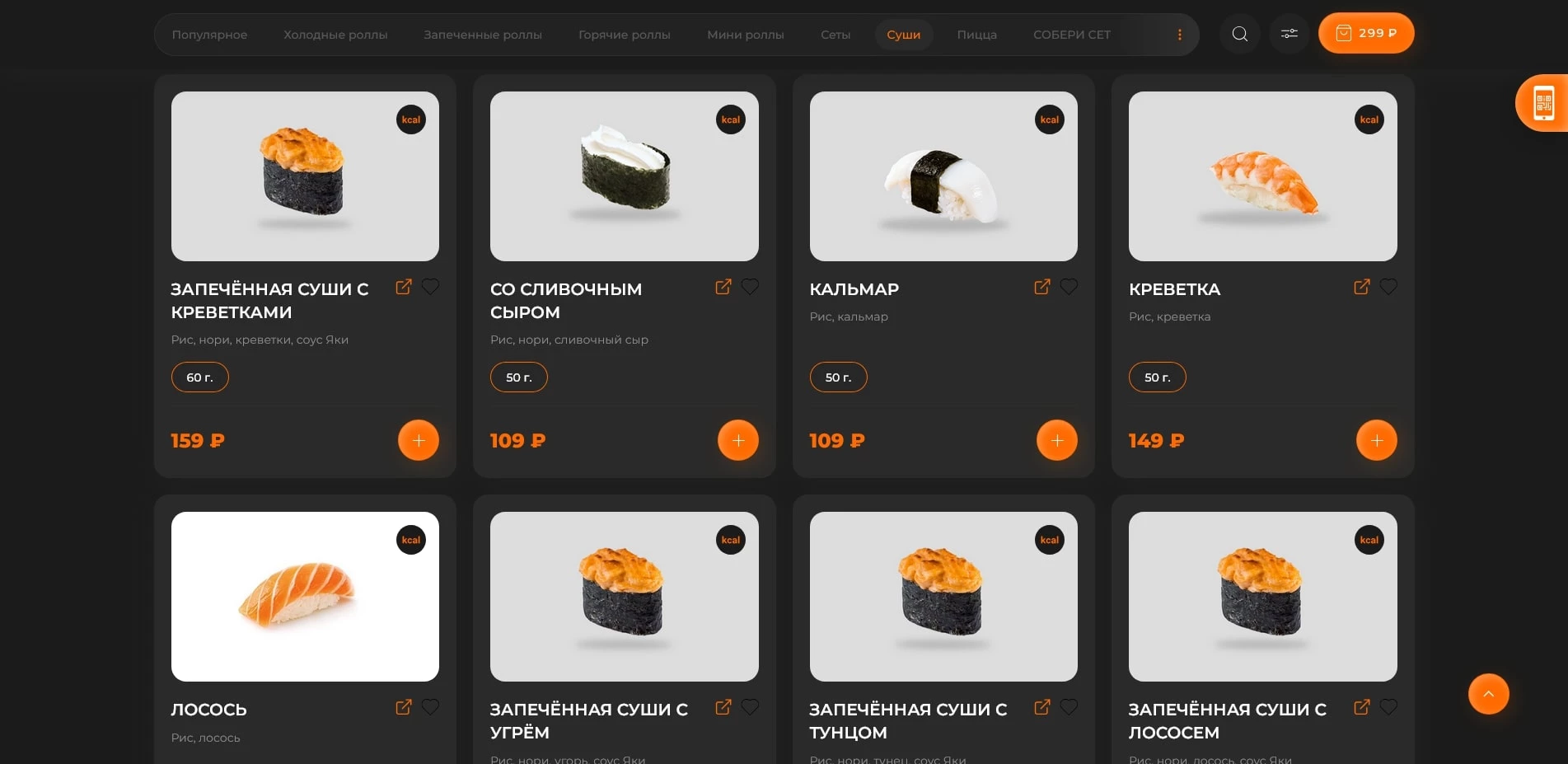This screenshot has height=764, width=1568.
Task: Select the 50 г. option for Креветка
Action: click(1157, 377)
